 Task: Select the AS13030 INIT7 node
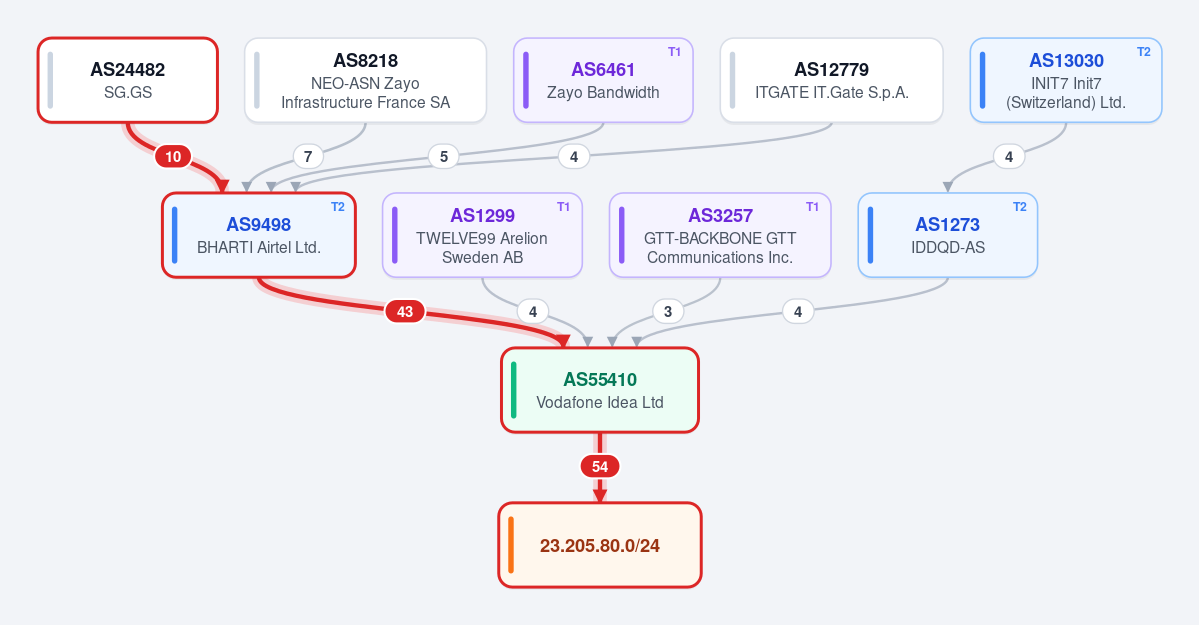tap(1066, 80)
